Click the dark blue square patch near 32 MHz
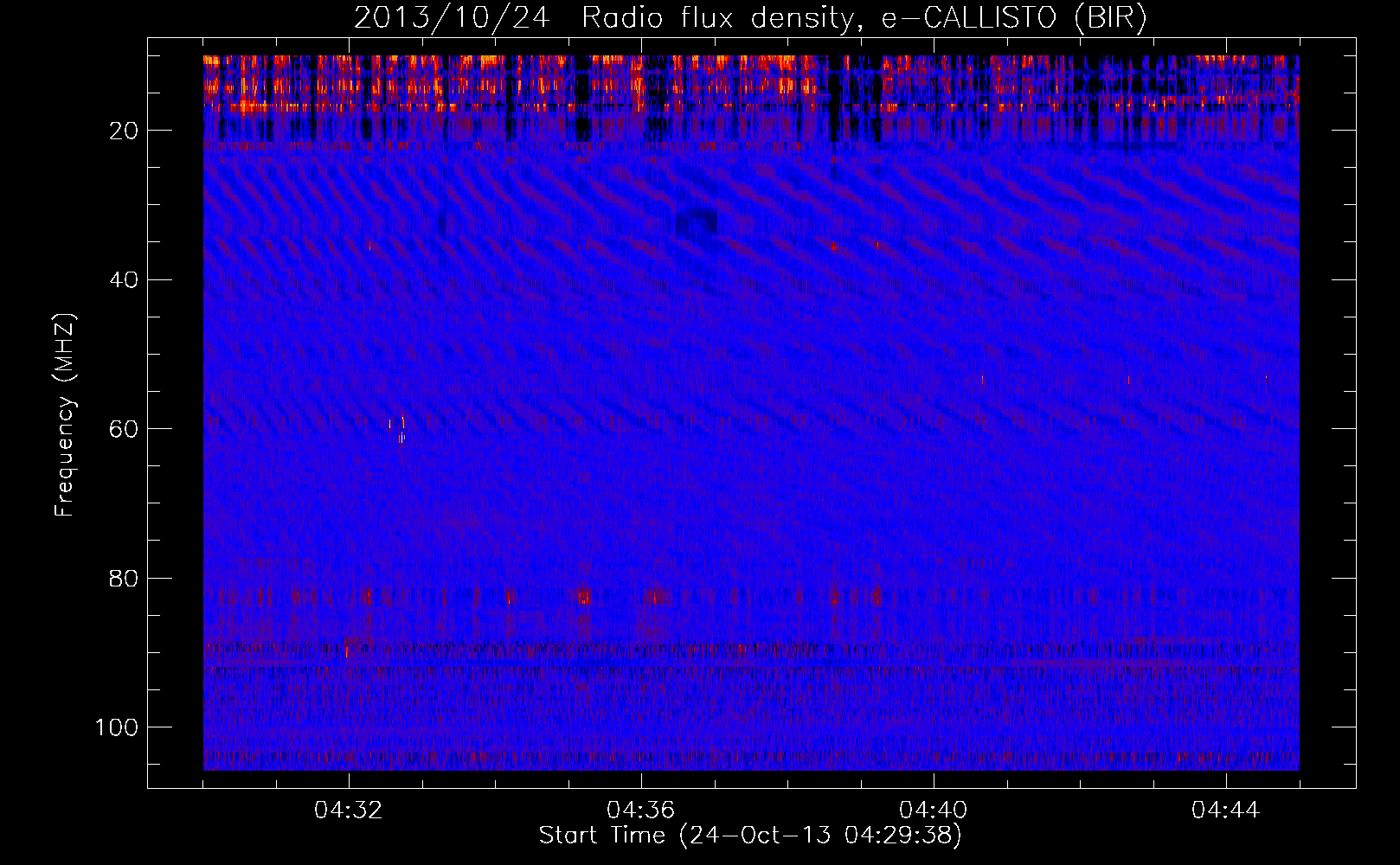Screen dimensions: 1400x865 pos(697,223)
